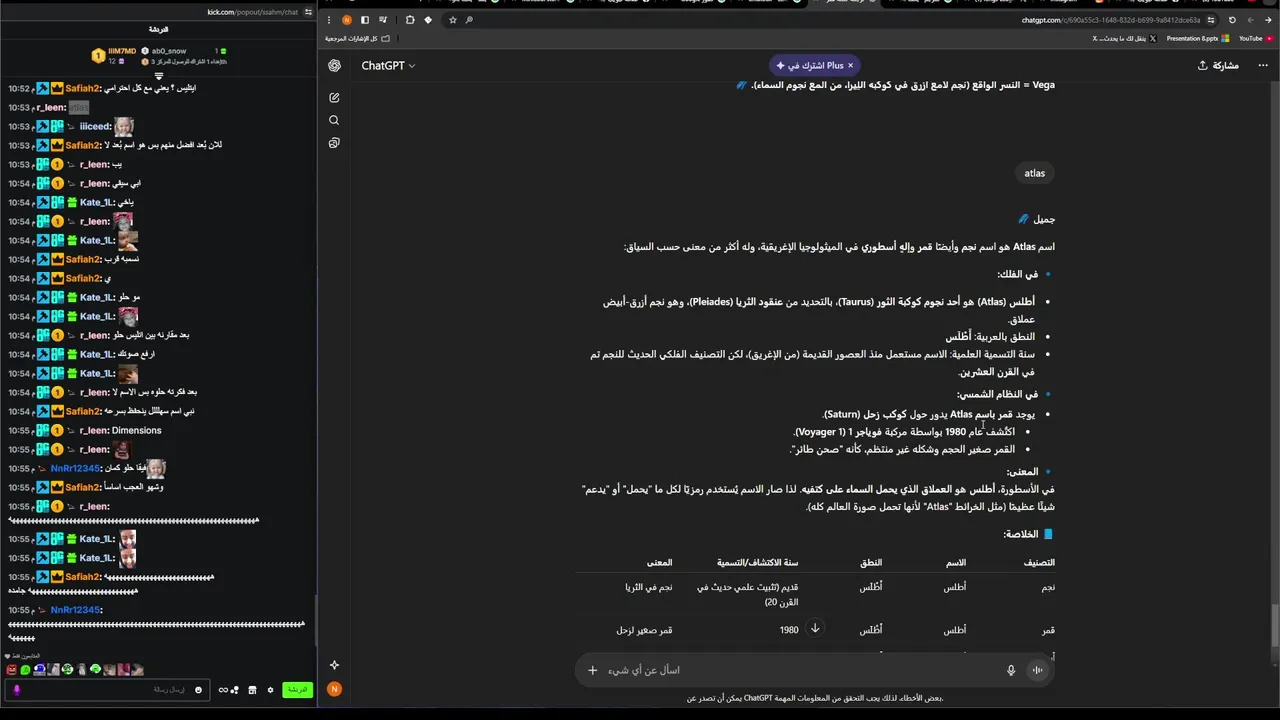This screenshot has width=1280, height=720.
Task: Click username ab0_snow in the leaderboard
Action: 169,51
